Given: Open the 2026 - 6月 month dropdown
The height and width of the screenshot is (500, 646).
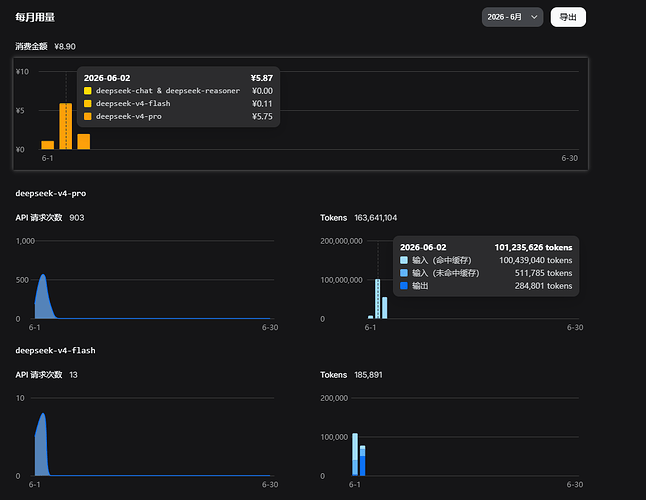Looking at the screenshot, I should click(512, 17).
